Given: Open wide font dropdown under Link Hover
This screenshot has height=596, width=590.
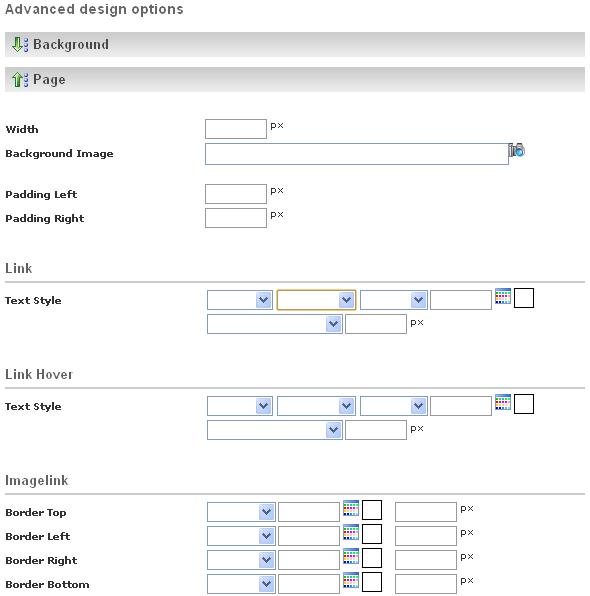Looking at the screenshot, I should [x=275, y=430].
